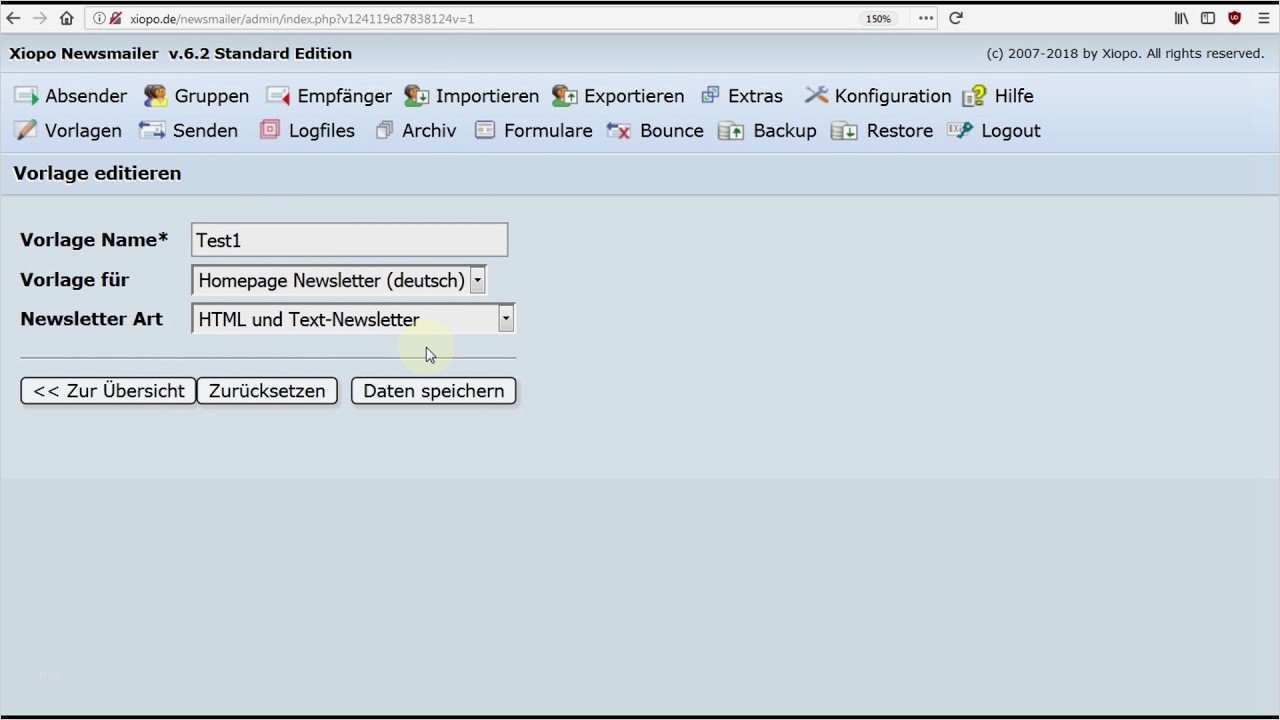Open the Gruppen menu
Viewport: 1280px width, 720px height.
[x=212, y=96]
